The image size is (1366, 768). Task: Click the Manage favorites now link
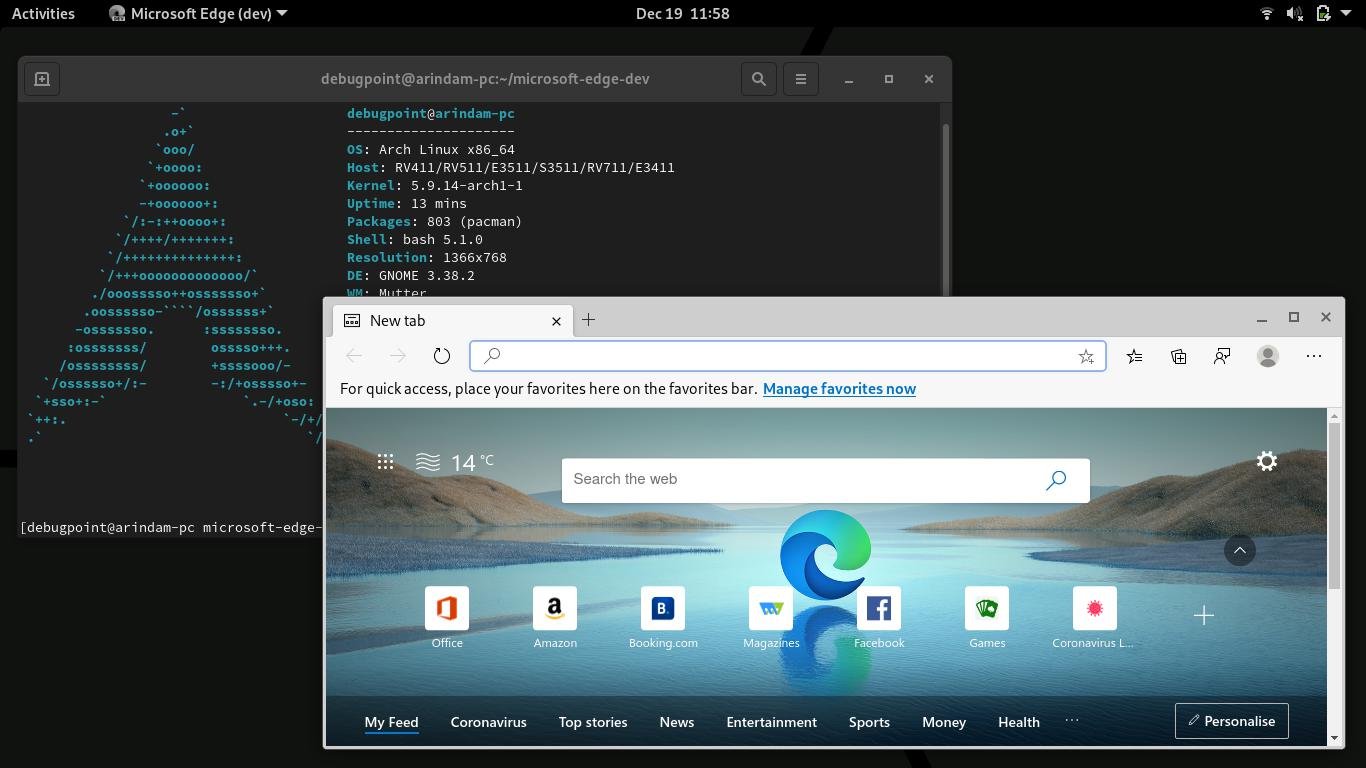point(839,388)
